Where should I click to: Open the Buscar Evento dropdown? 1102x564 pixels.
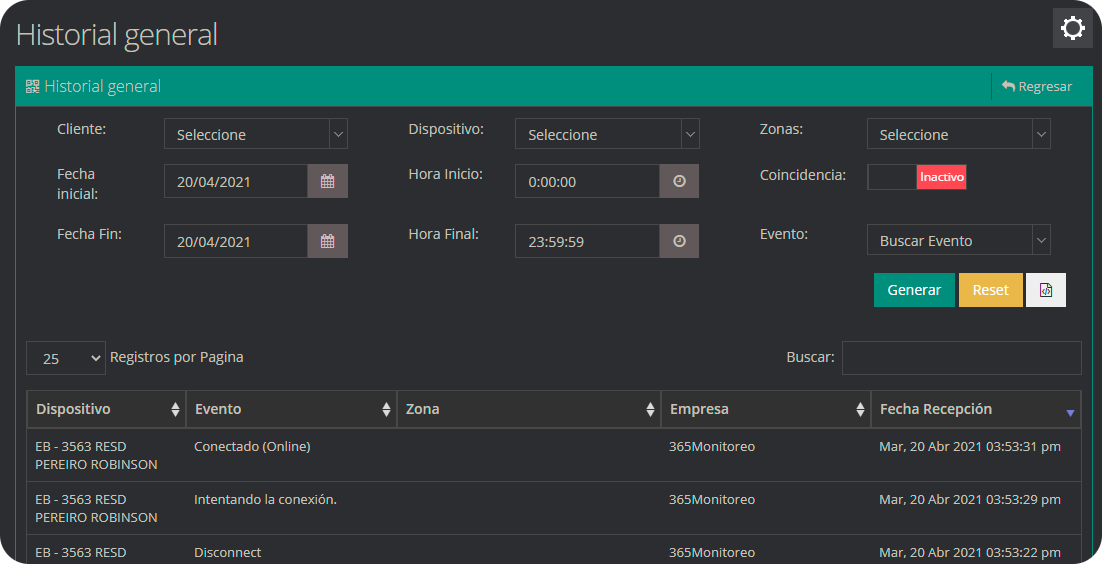(957, 240)
